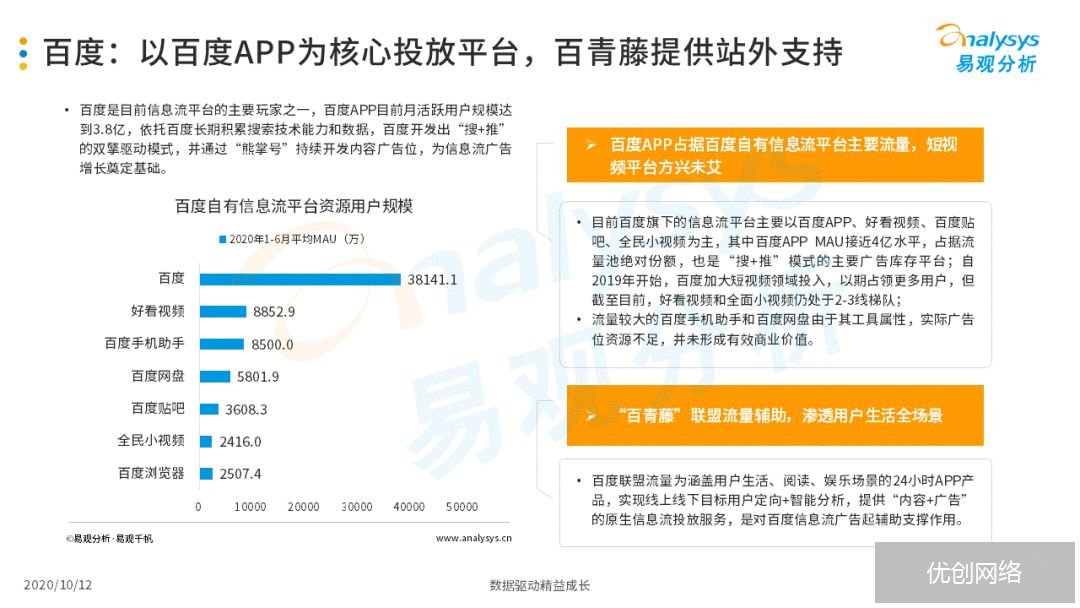Click the Analysys 易观分析 logo
Screen dimensions: 1080x608
[x=988, y=48]
